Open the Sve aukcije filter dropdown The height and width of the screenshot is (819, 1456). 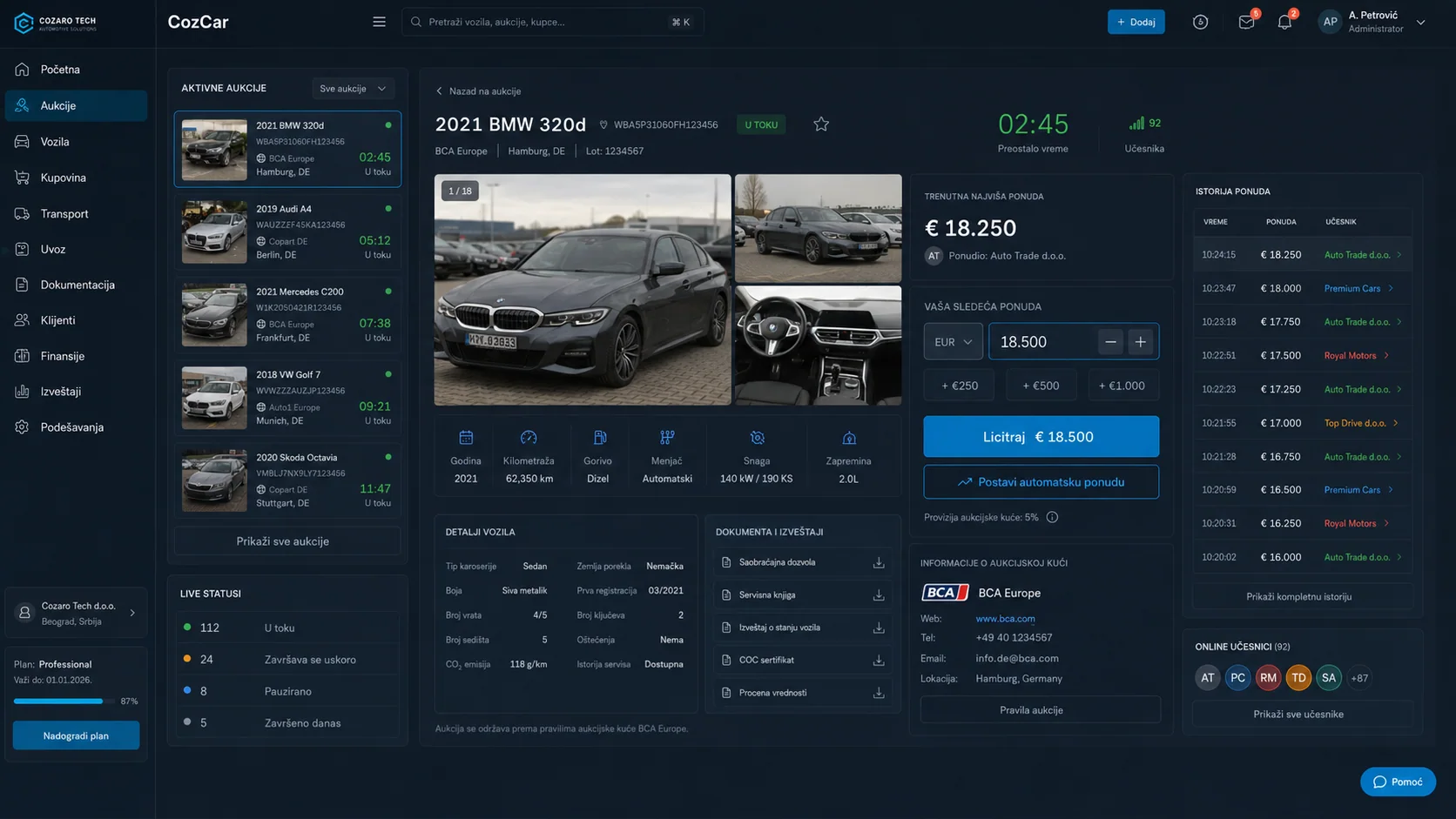click(353, 89)
